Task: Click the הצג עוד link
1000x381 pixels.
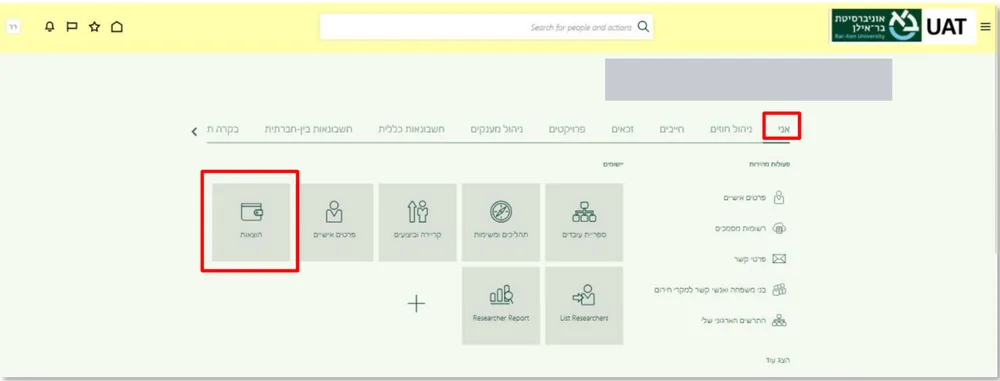Action: [x=778, y=361]
